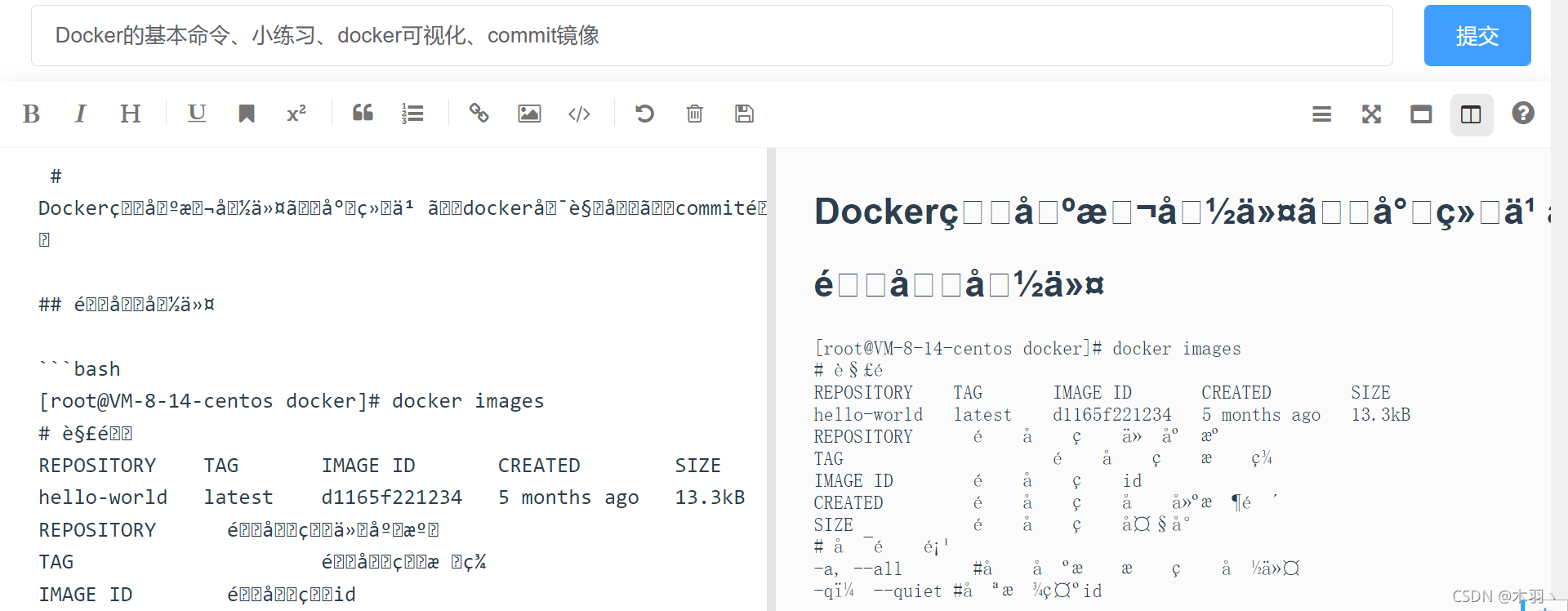Click the ```bash line in the editor

click(80, 369)
